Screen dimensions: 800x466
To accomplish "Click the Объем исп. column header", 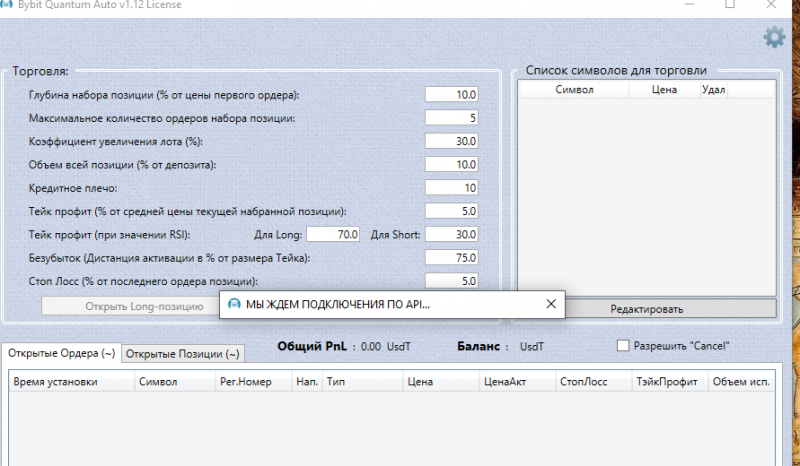I will [x=741, y=382].
